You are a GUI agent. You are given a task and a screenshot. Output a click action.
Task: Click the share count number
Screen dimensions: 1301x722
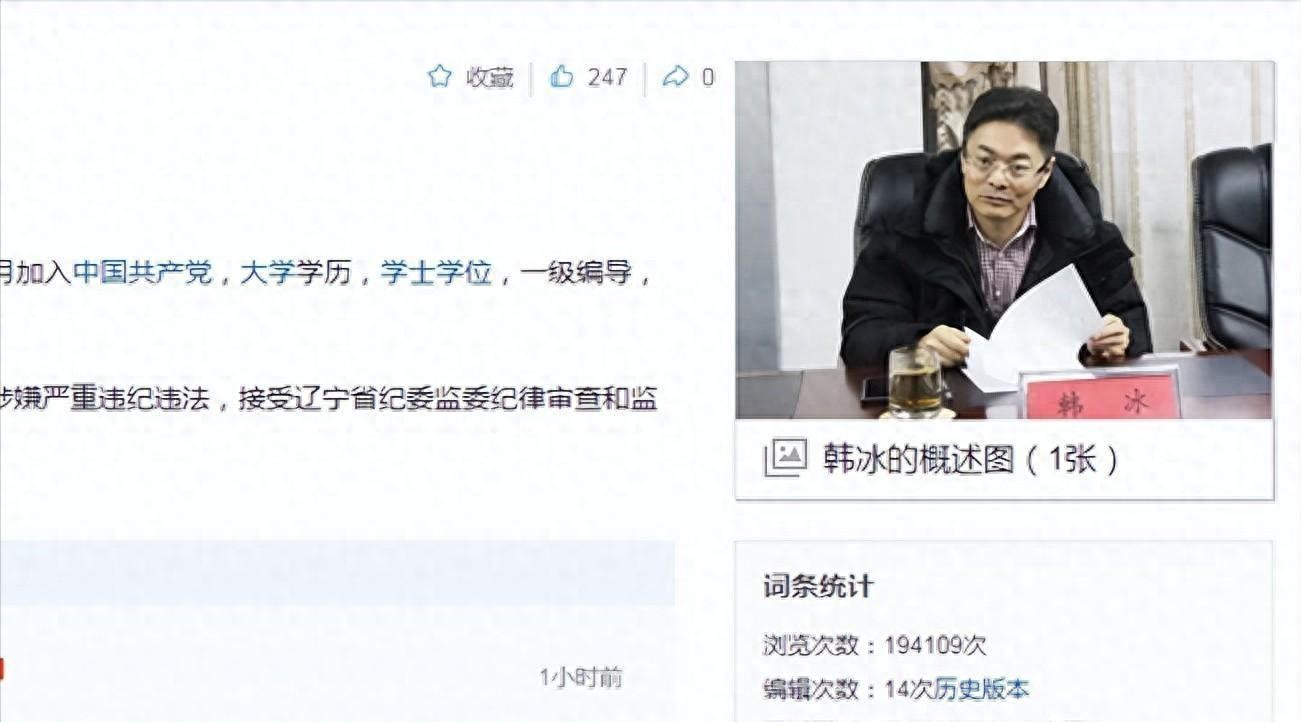tap(708, 77)
